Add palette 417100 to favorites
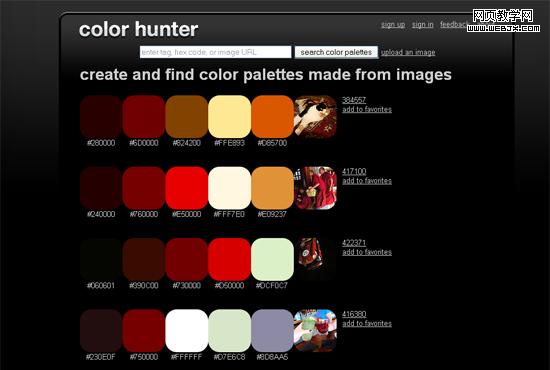 (x=367, y=181)
